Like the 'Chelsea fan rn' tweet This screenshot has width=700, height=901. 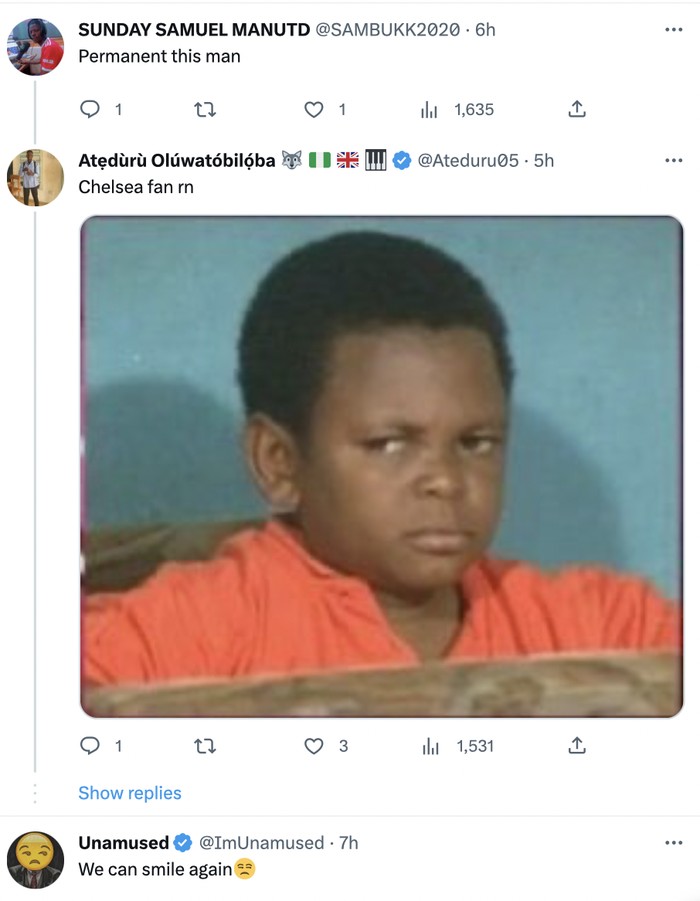[x=314, y=745]
